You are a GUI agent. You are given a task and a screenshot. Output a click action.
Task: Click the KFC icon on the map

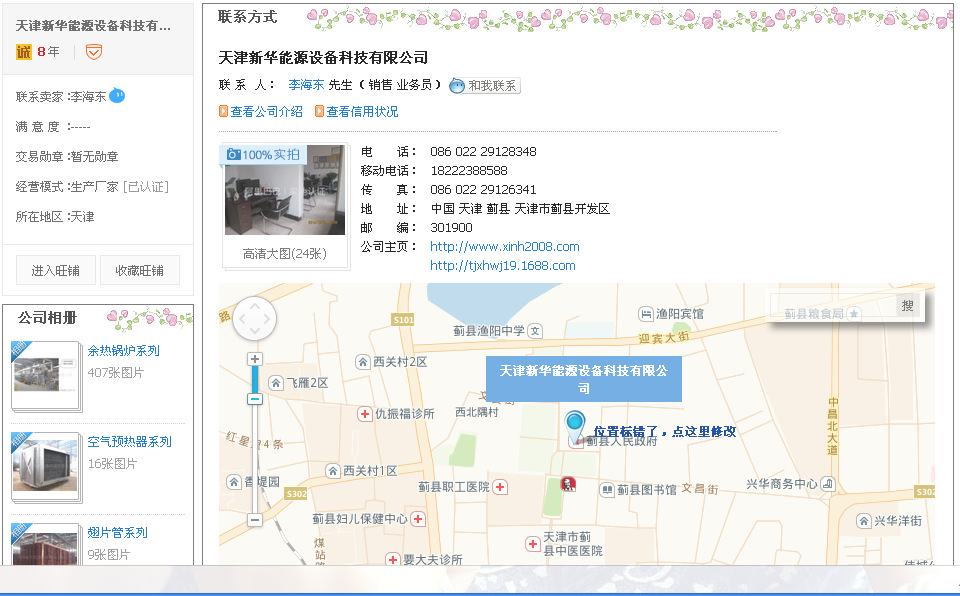[568, 484]
